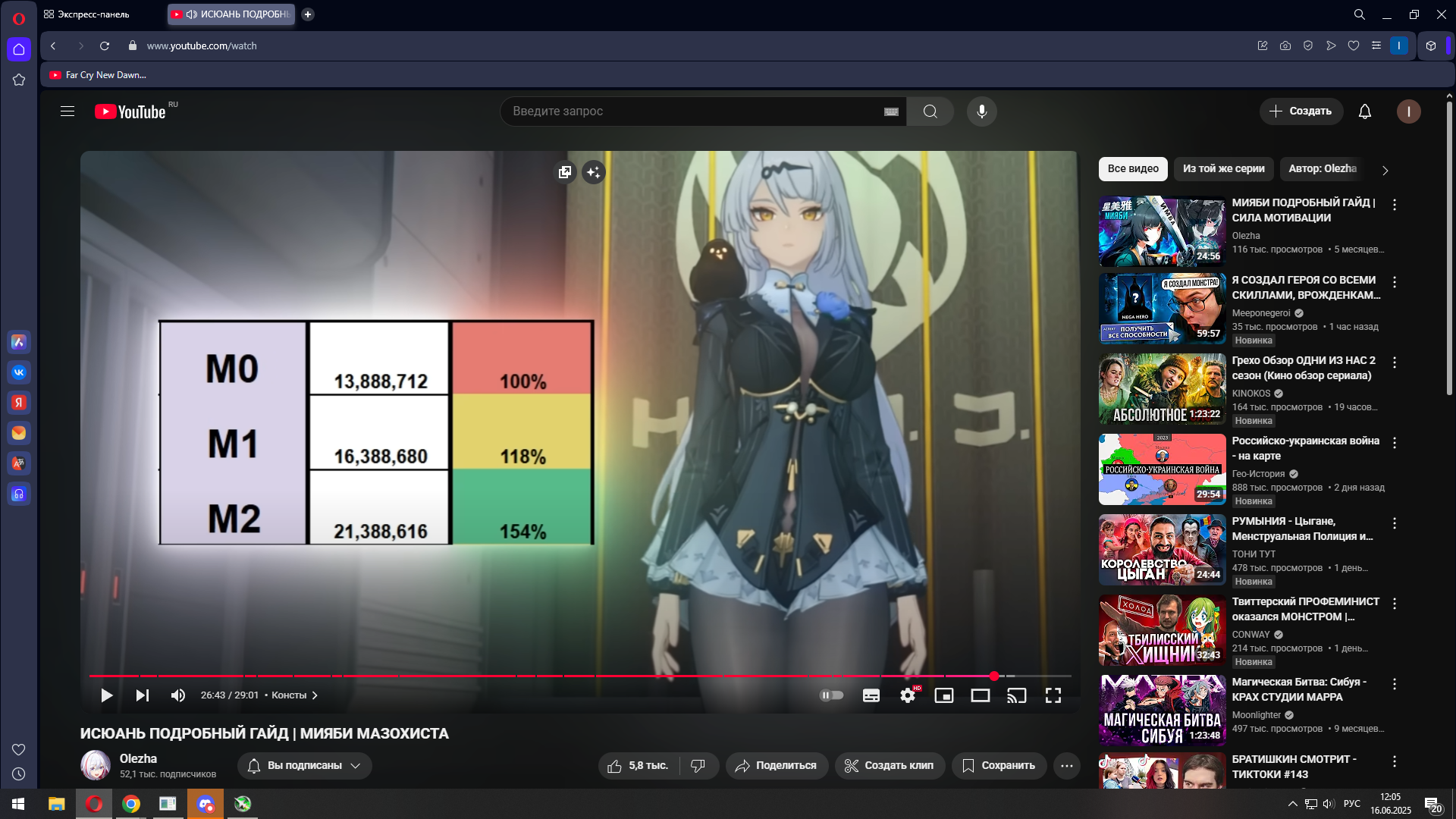The width and height of the screenshot is (1456, 819).
Task: Open Магическая Битва: Сибуя video title
Action: 1299,689
